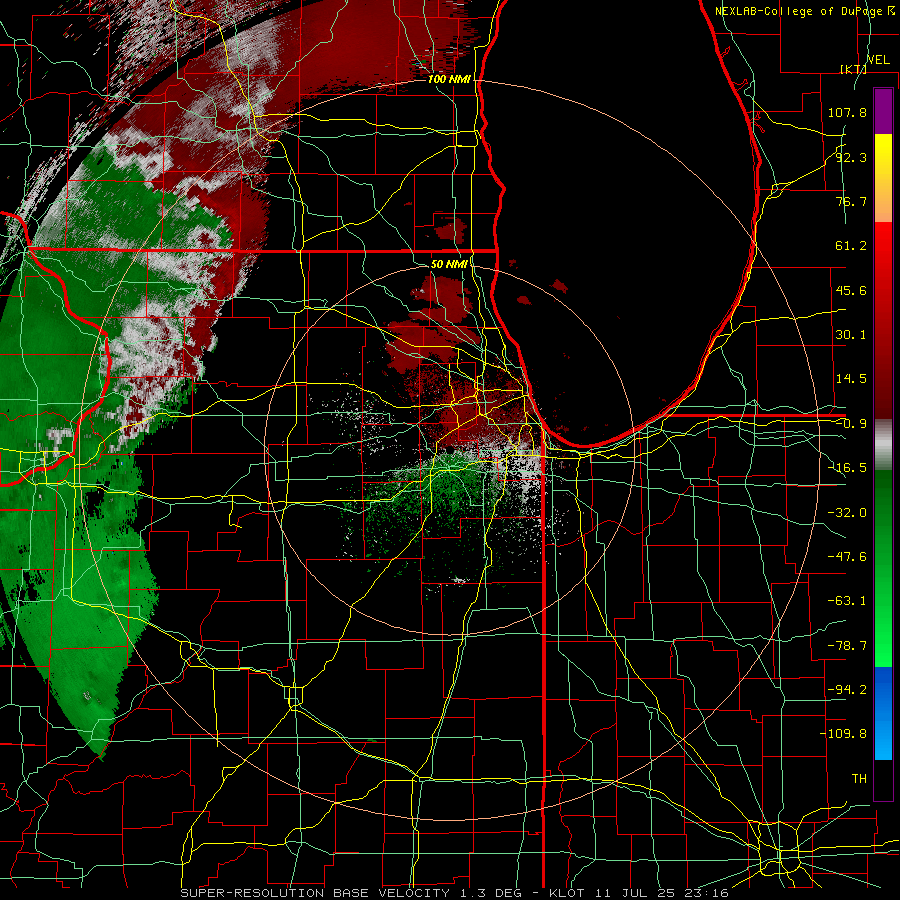Viewport: 900px width, 900px height.
Task: Click the [KT] units label
Action: (x=853, y=69)
